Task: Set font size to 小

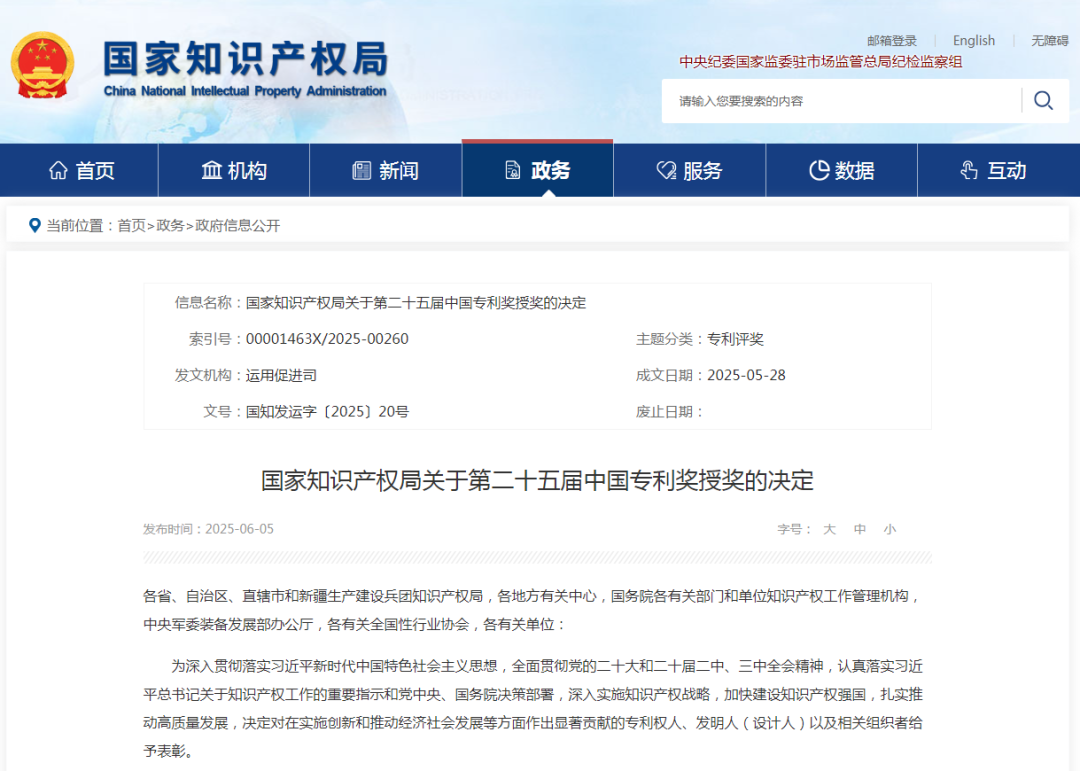Action: pos(889,529)
